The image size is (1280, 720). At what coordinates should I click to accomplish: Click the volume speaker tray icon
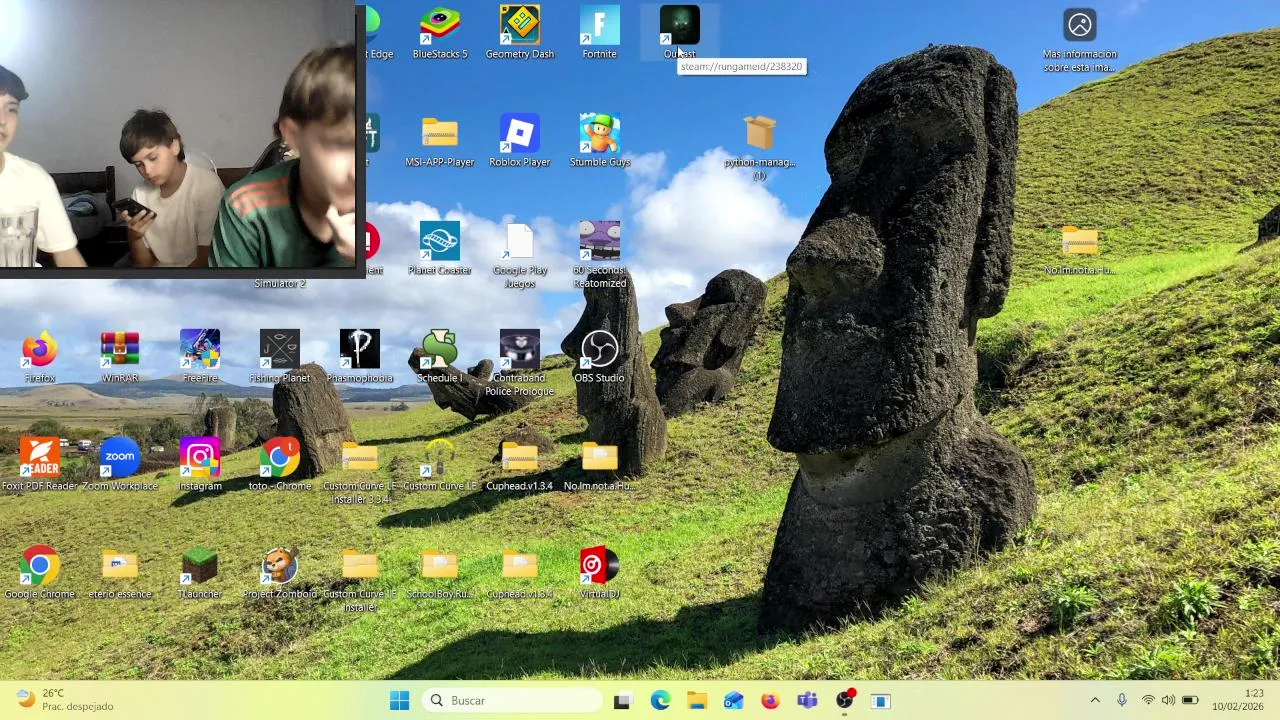coord(1168,700)
